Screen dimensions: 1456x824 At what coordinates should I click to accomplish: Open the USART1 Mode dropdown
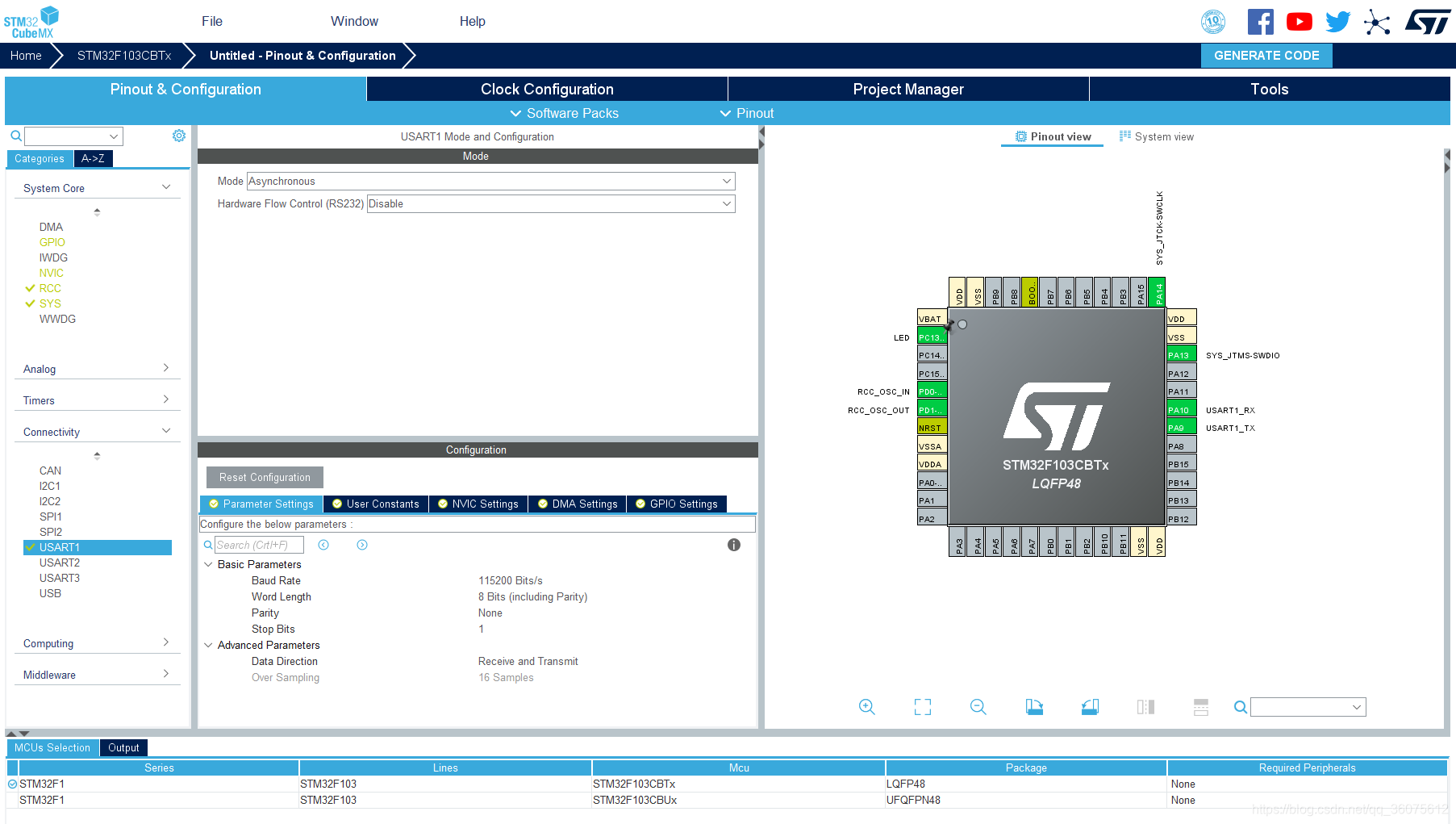pos(490,181)
